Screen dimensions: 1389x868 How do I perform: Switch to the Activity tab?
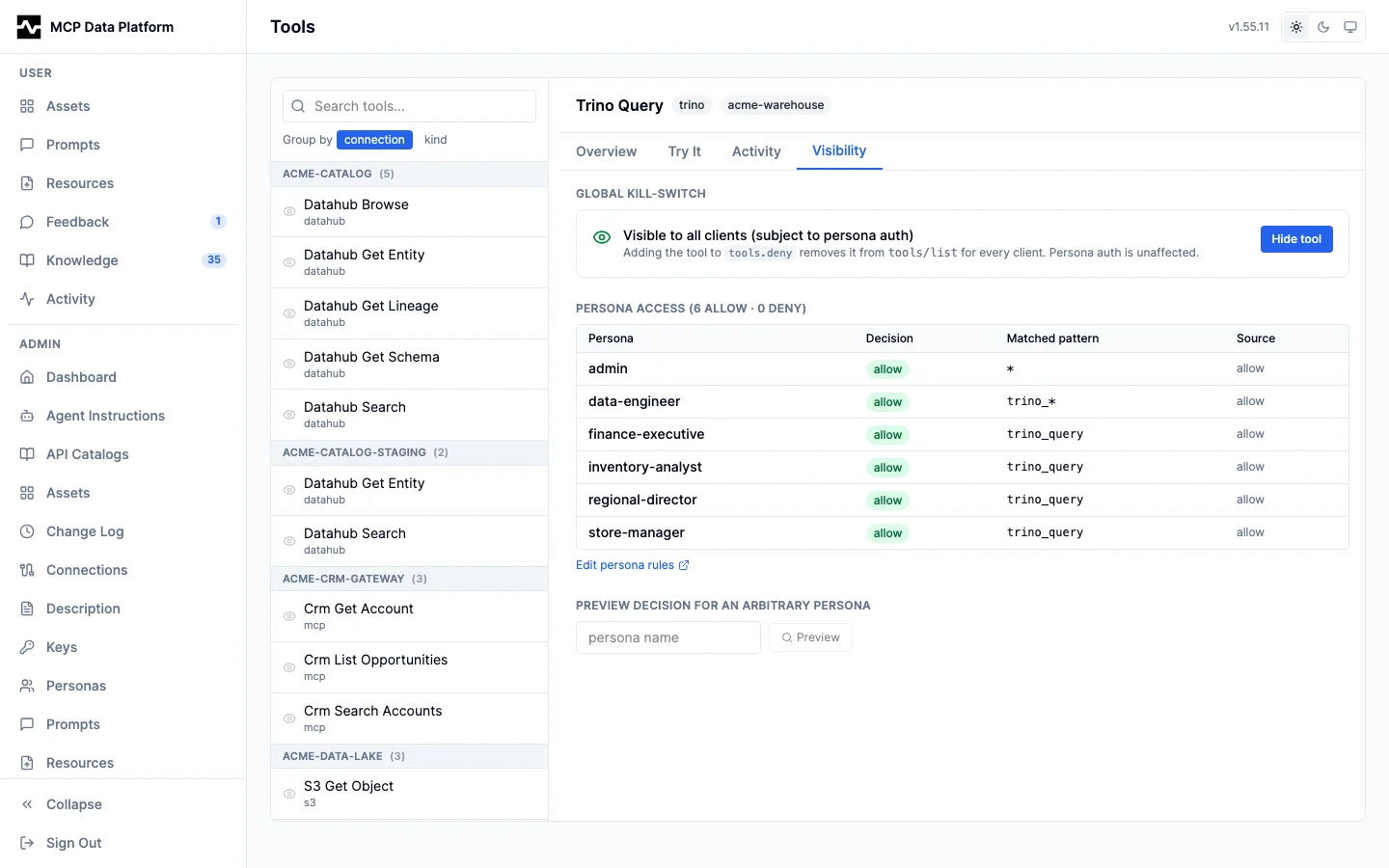pyautogui.click(x=756, y=151)
